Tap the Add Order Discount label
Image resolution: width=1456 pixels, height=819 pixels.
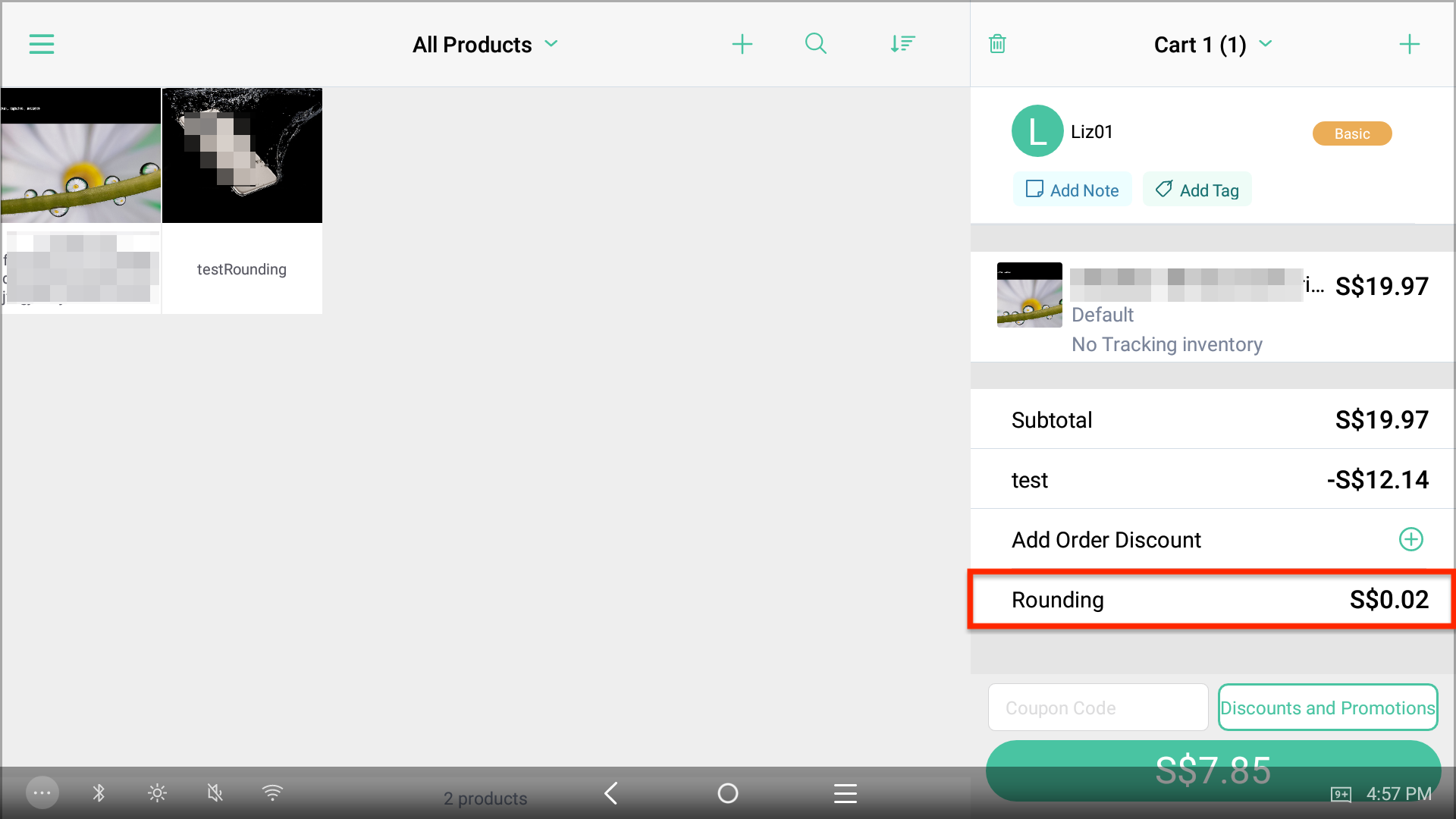click(1106, 540)
